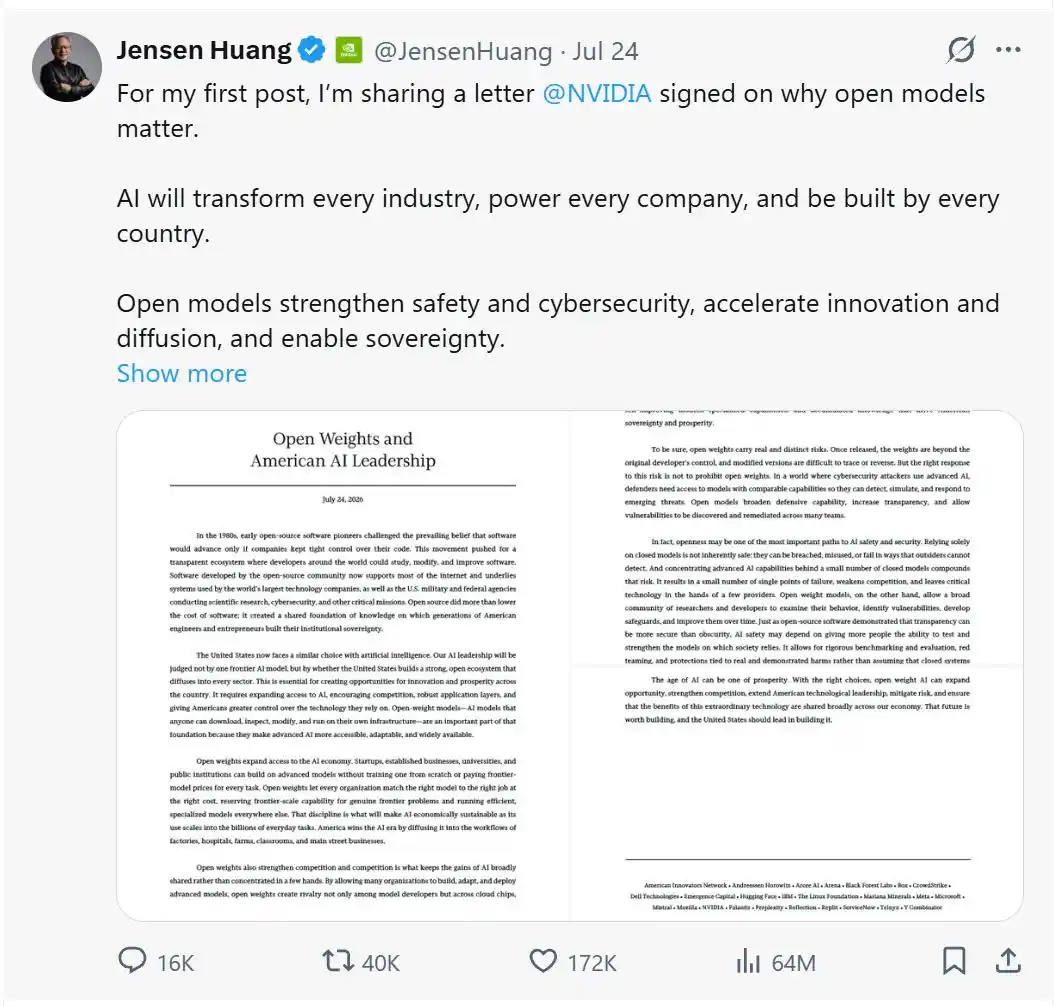
Task: Open the three-dot more options menu
Action: [x=1008, y=50]
